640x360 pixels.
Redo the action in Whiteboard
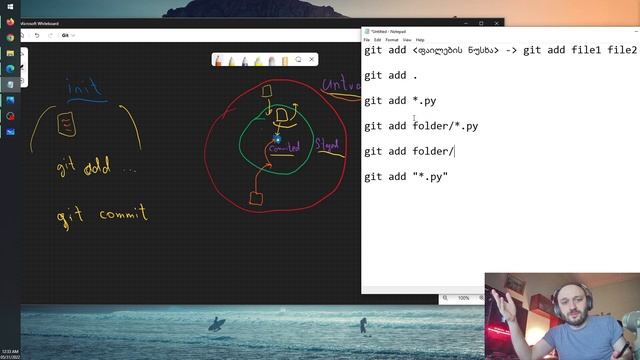50,36
